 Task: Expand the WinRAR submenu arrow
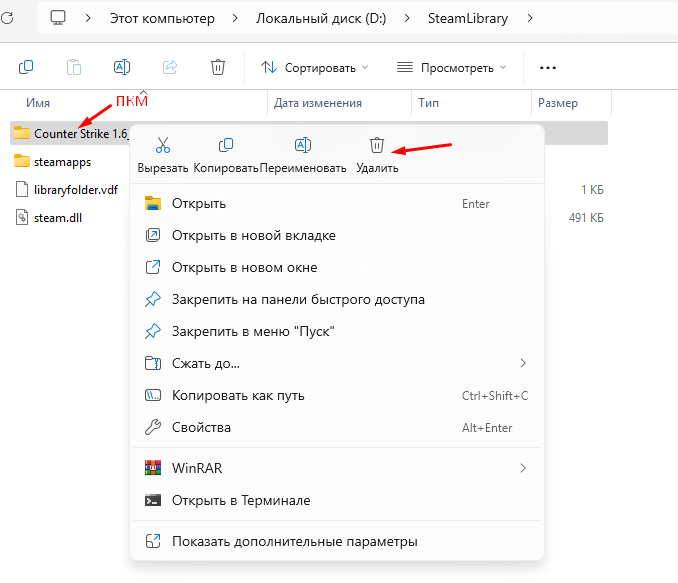[x=523, y=468]
